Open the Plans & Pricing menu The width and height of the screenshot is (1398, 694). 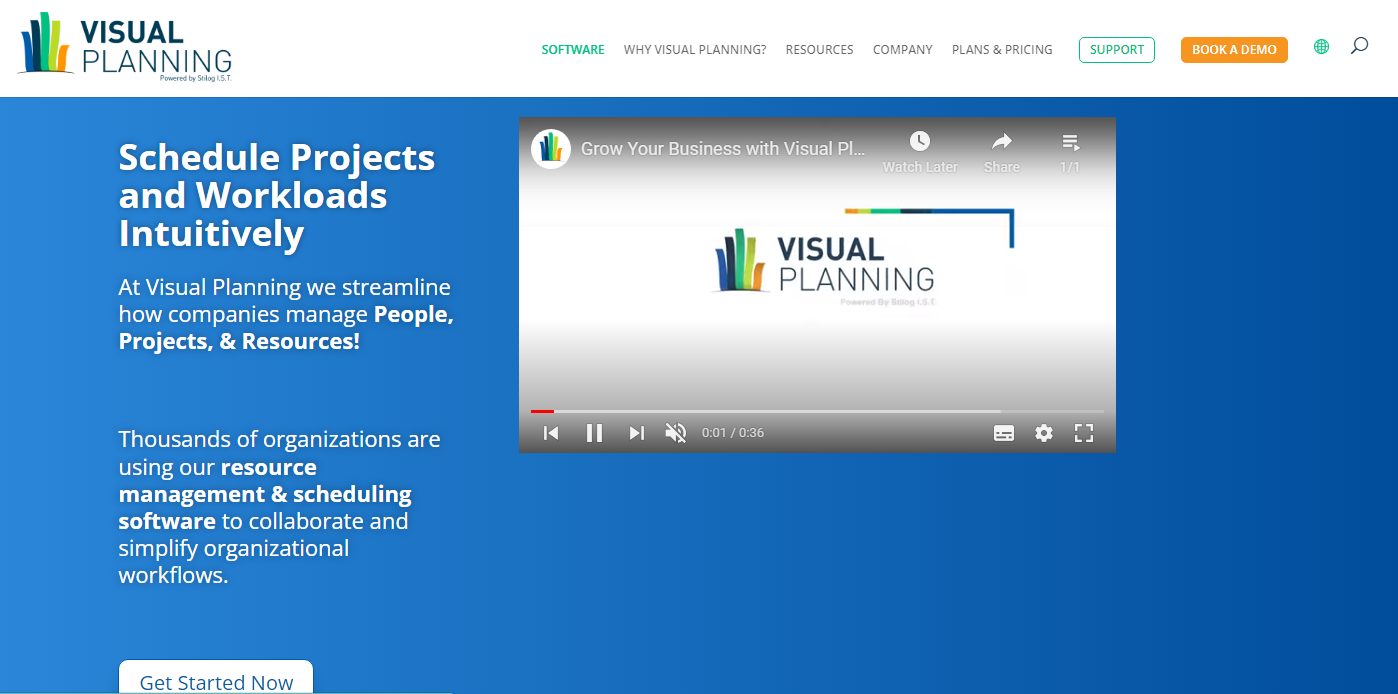tap(1002, 50)
